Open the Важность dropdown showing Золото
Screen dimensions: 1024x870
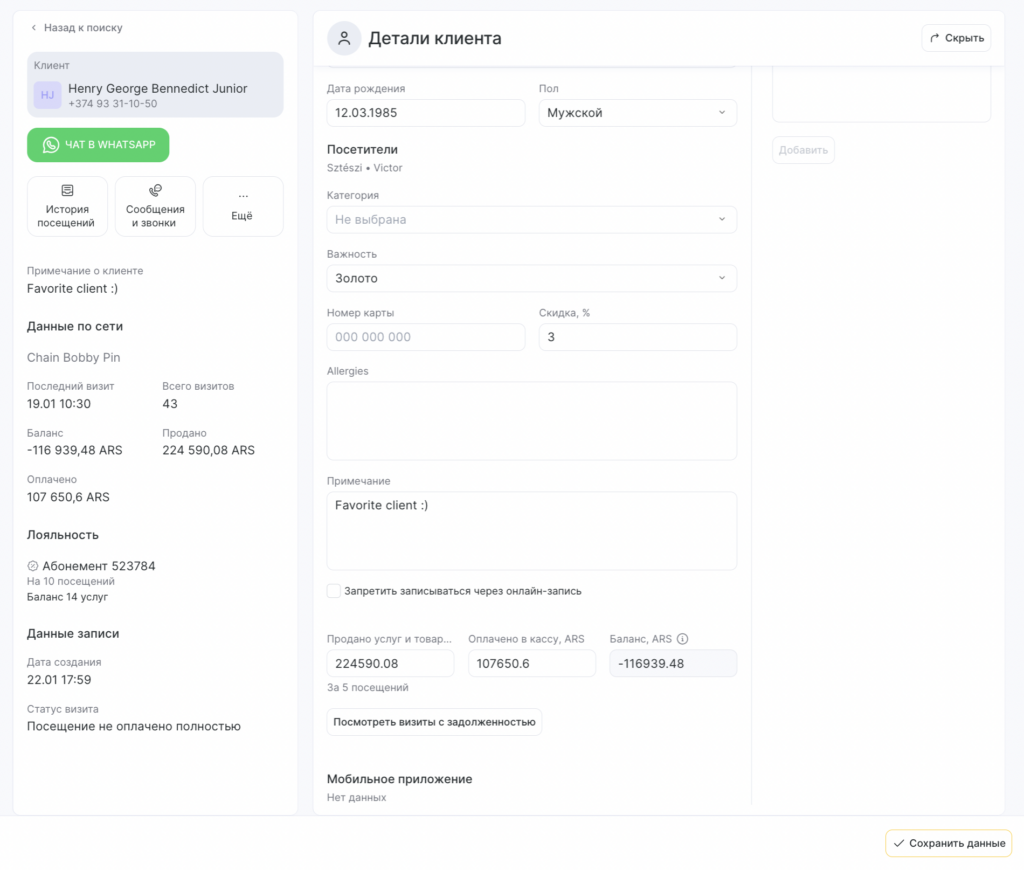pos(531,278)
